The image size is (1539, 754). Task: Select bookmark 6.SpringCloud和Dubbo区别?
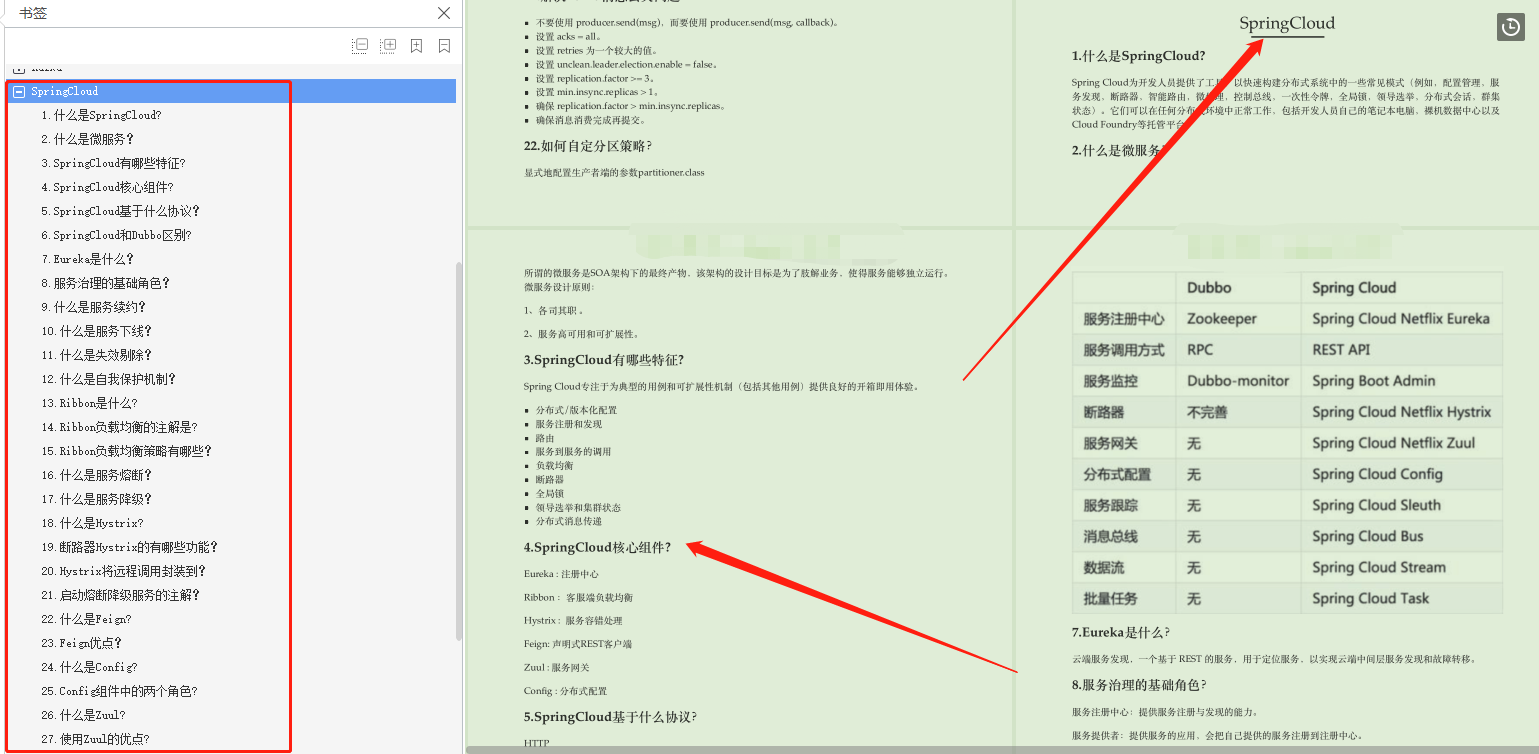point(116,235)
